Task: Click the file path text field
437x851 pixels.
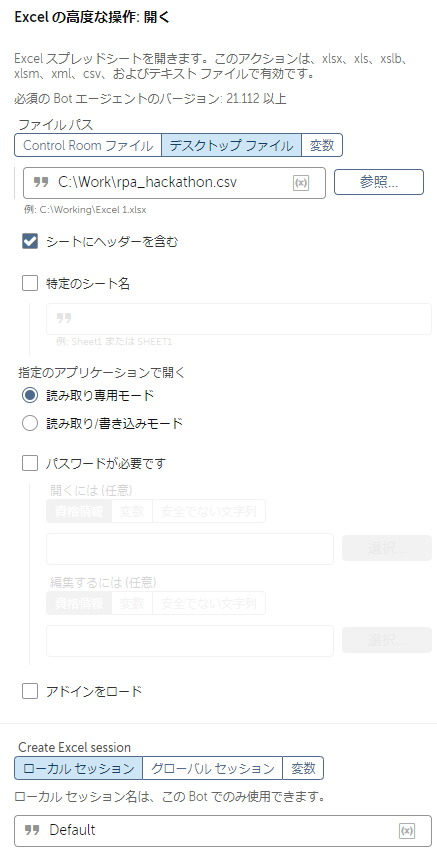Action: click(175, 183)
